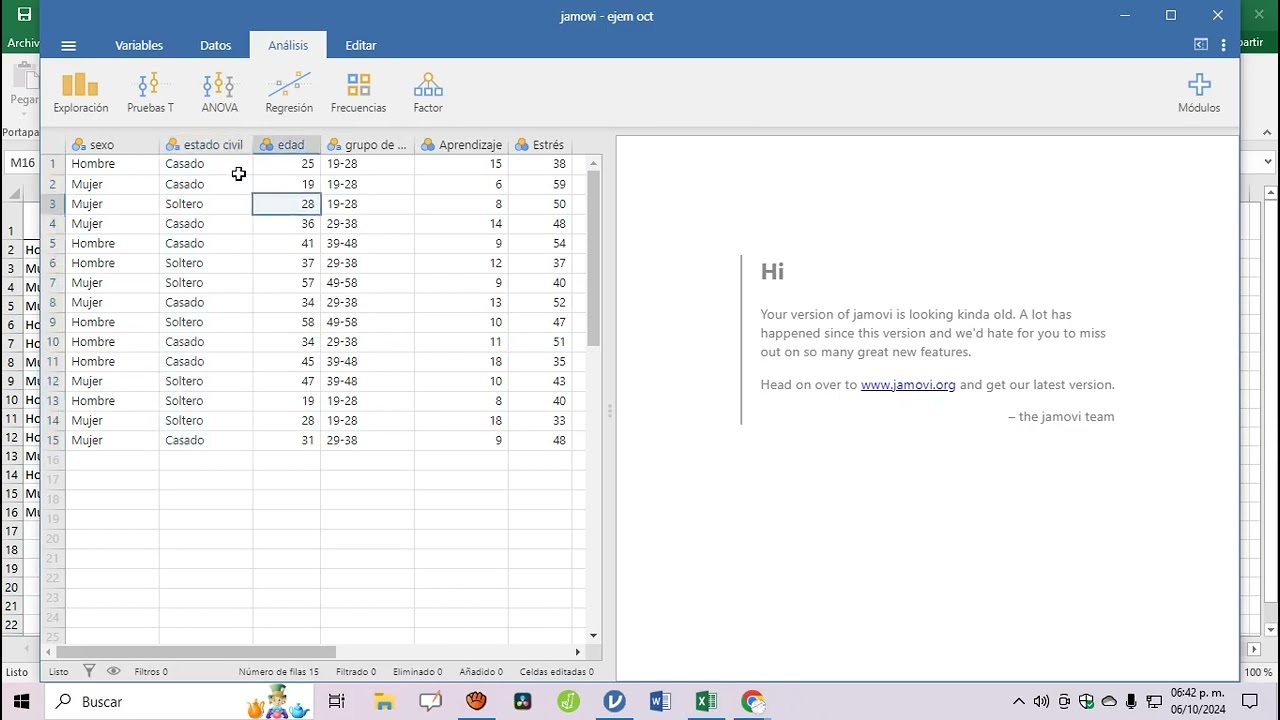Select edad cell with value 57
Image resolution: width=1280 pixels, height=720 pixels.
coord(287,283)
